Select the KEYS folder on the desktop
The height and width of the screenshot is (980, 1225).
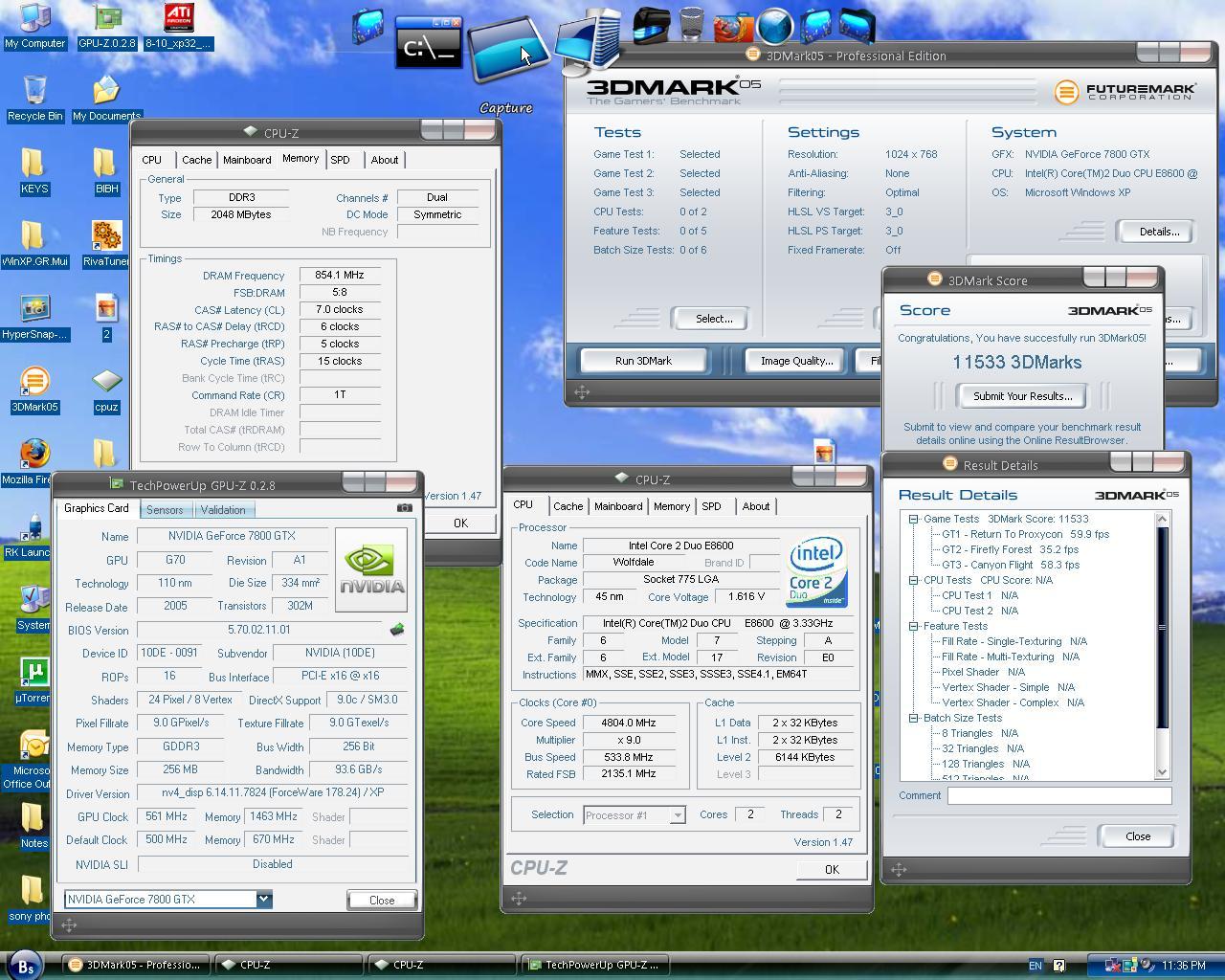(x=33, y=171)
